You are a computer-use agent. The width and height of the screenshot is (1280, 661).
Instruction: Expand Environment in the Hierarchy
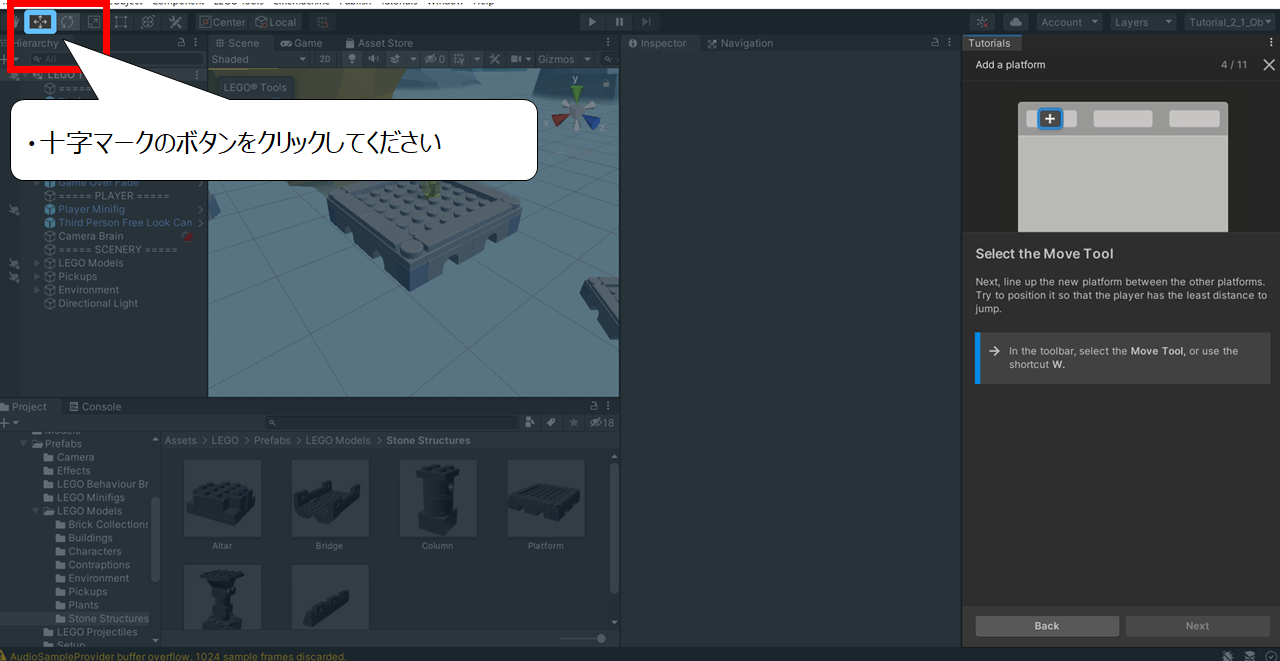38,290
